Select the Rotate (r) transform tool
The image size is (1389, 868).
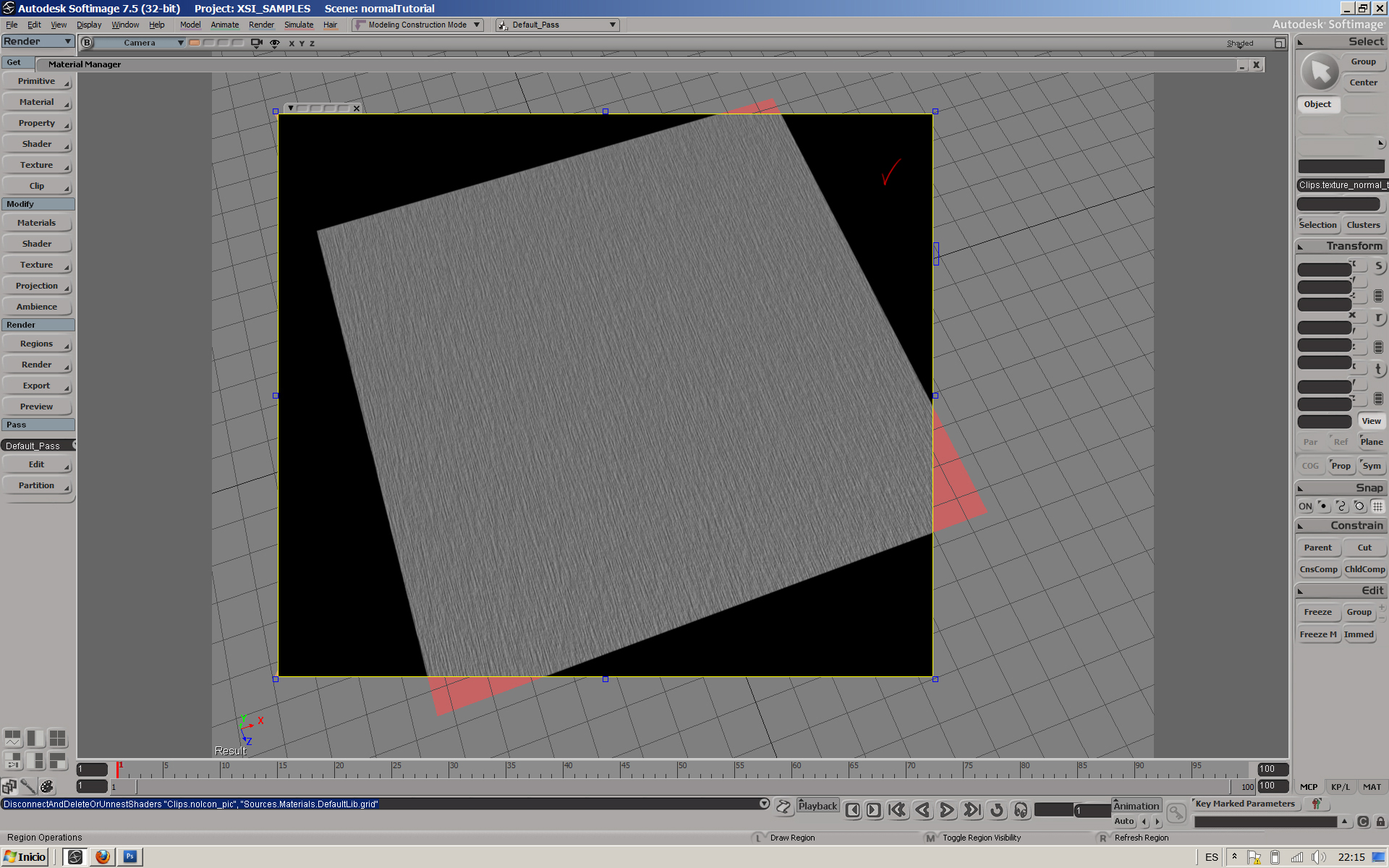[x=1378, y=318]
